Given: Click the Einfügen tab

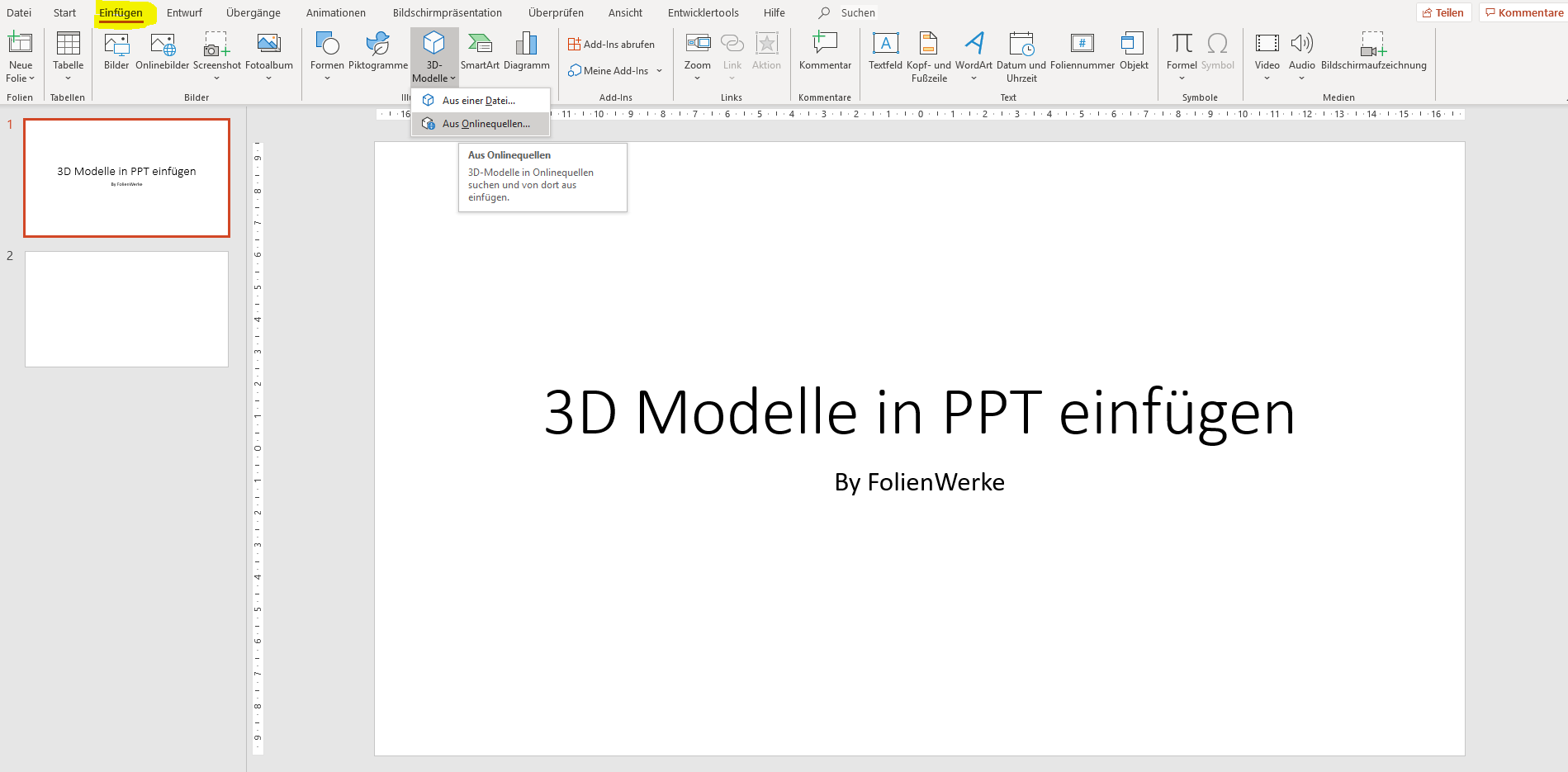Looking at the screenshot, I should coord(121,12).
